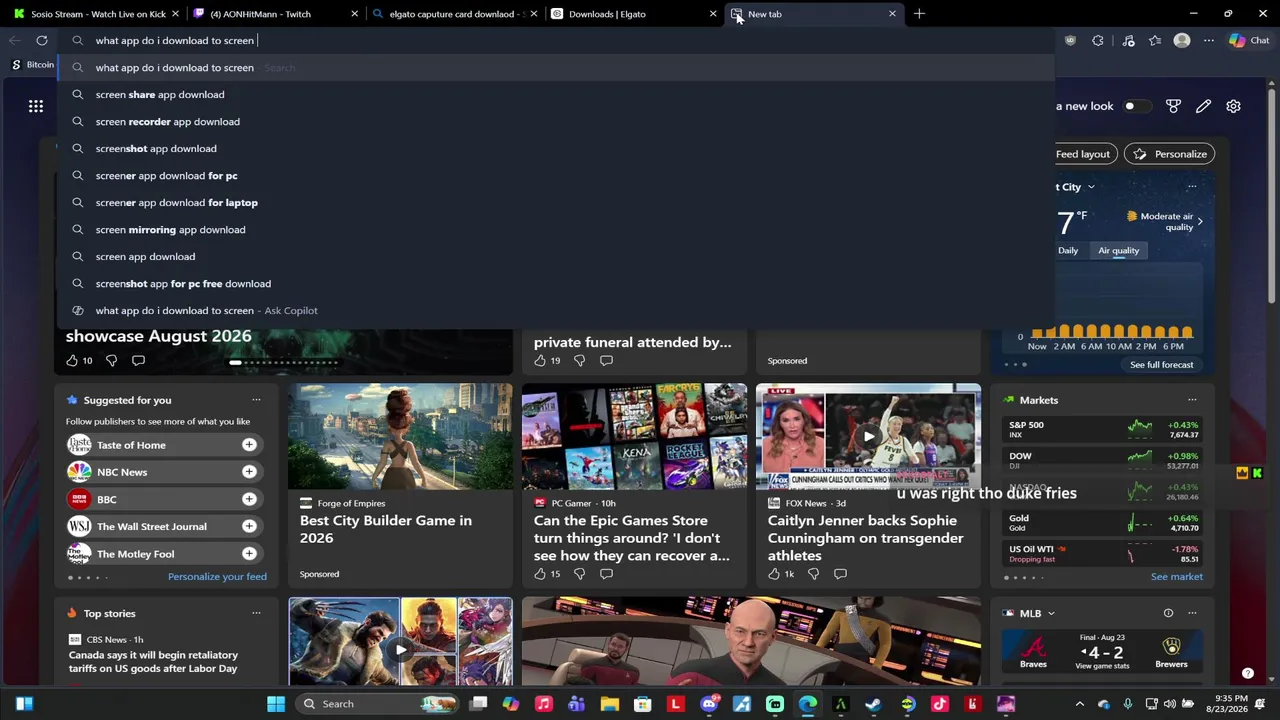
Task: Switch to the AONHitMann Twitch tab
Action: [x=276, y=14]
